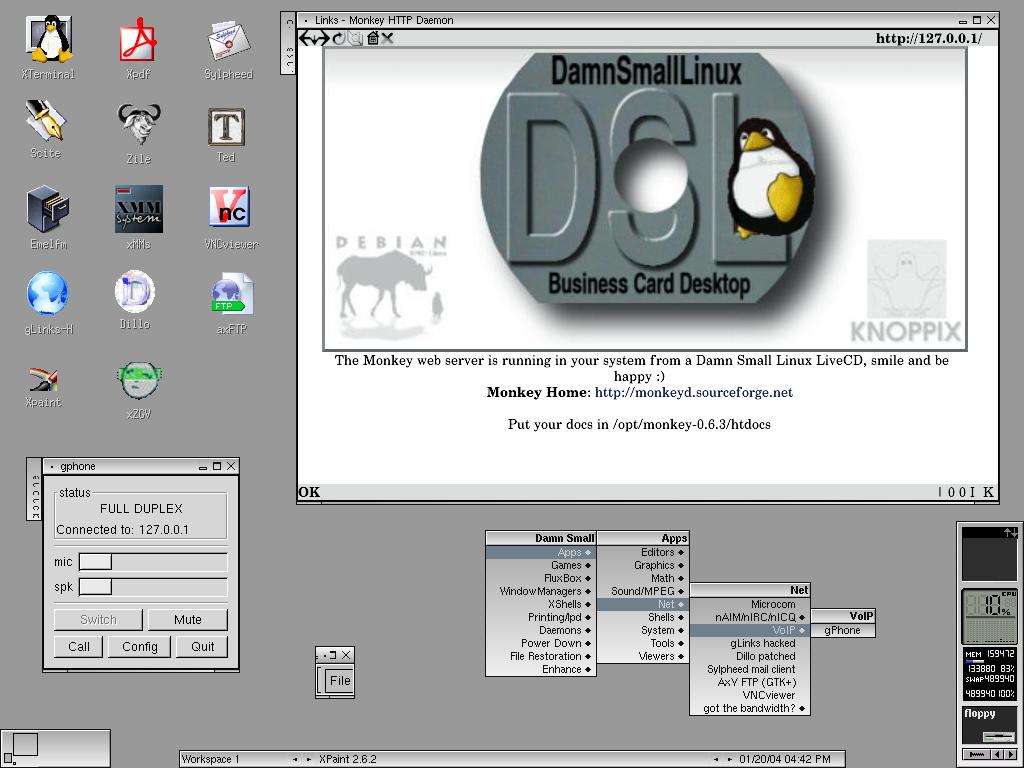Click the VNCviewer entry in Net menu

point(750,696)
